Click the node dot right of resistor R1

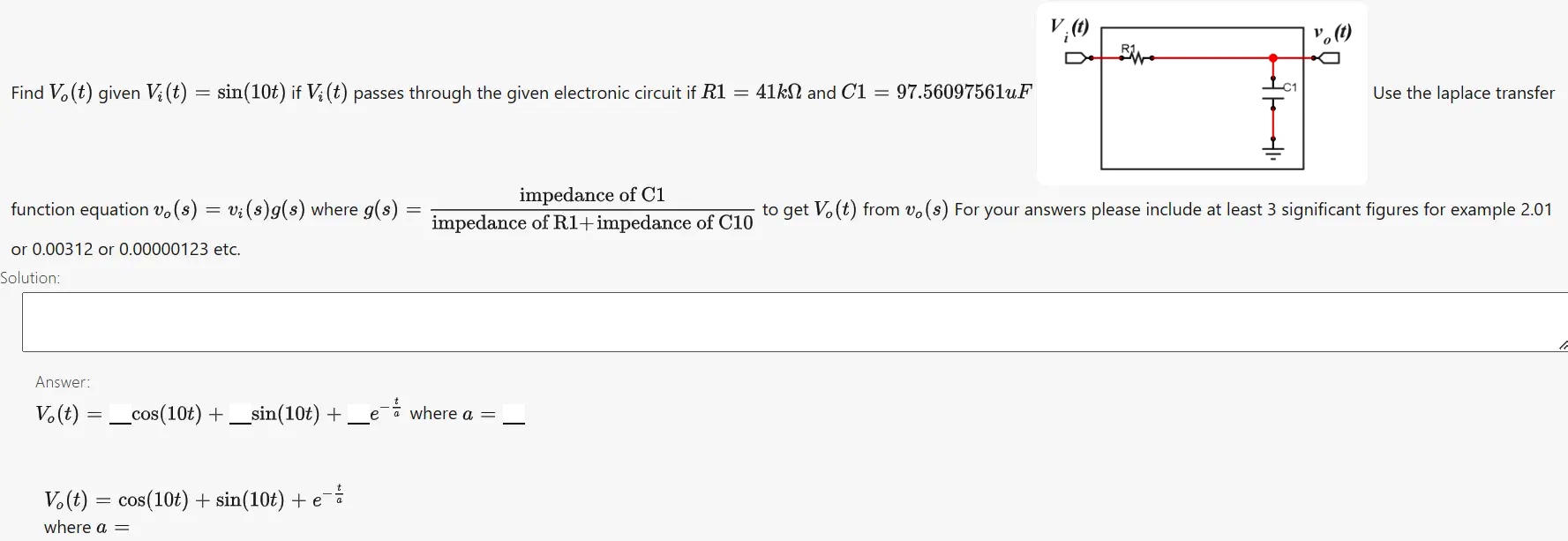tap(1152, 57)
